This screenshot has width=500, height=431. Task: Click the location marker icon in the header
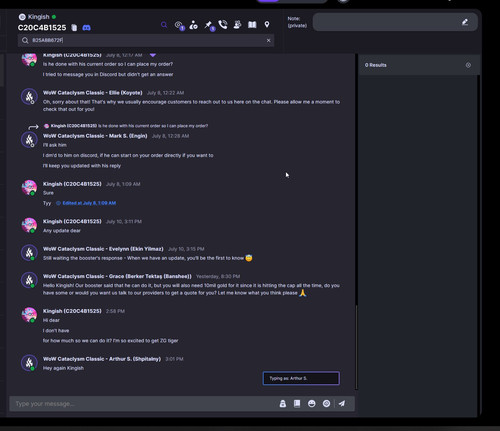point(267,25)
